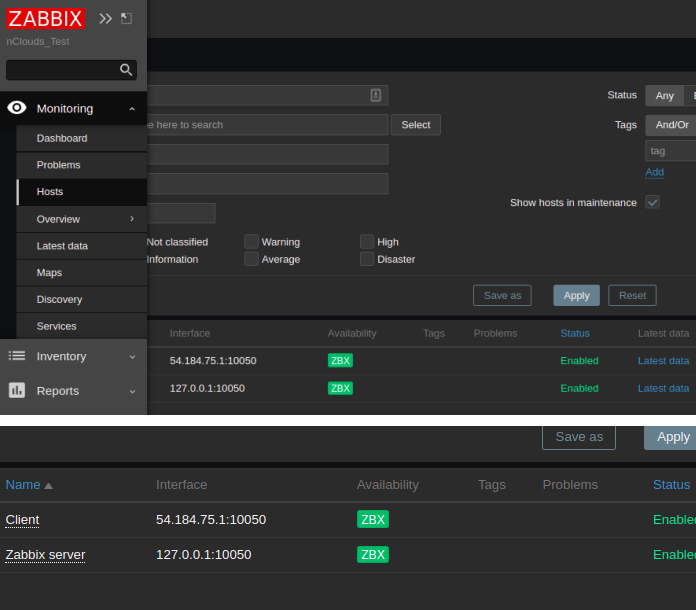Click the zoomed Save as button
Image resolution: width=696 pixels, height=610 pixels.
click(x=579, y=437)
